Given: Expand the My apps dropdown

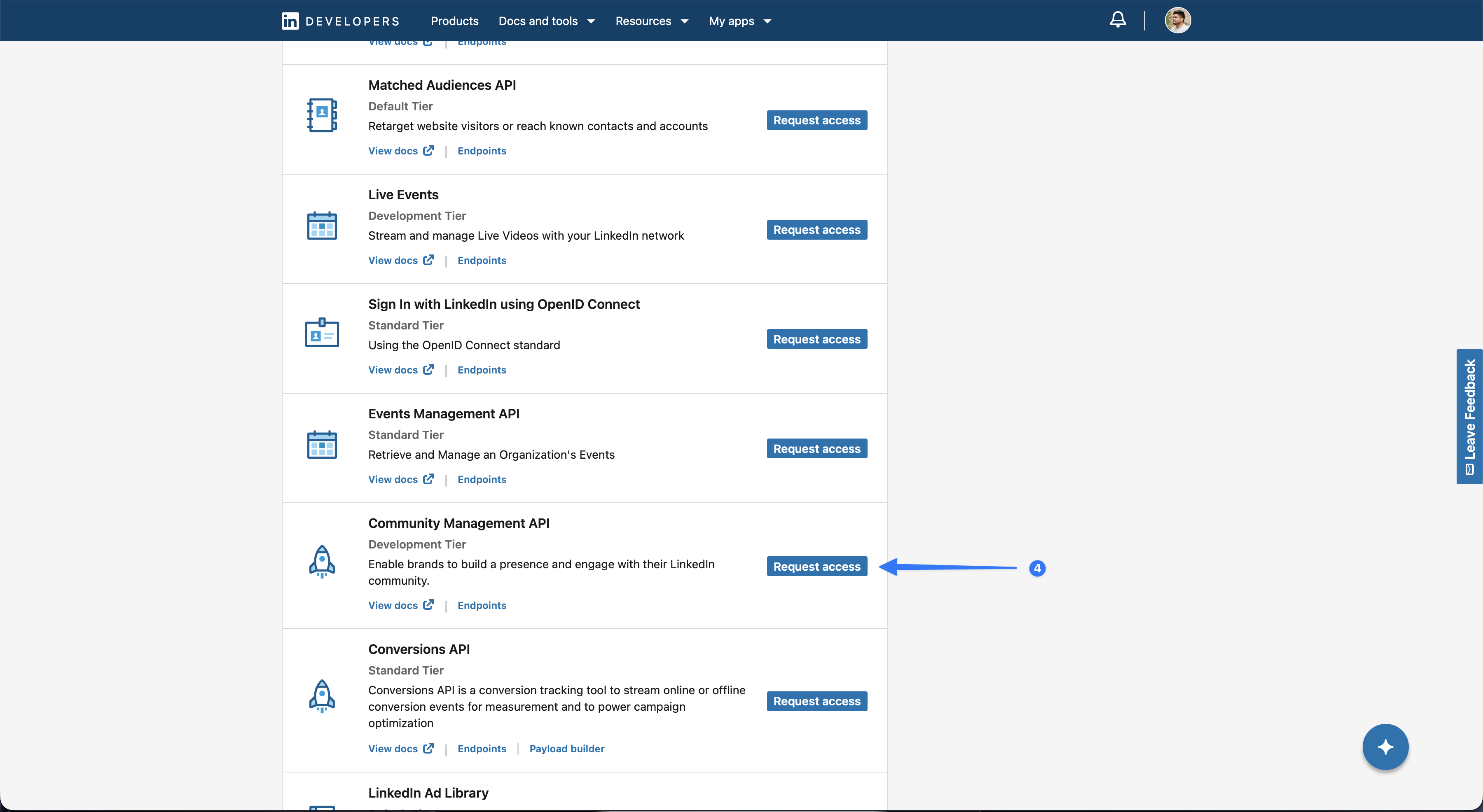Looking at the screenshot, I should click(740, 21).
